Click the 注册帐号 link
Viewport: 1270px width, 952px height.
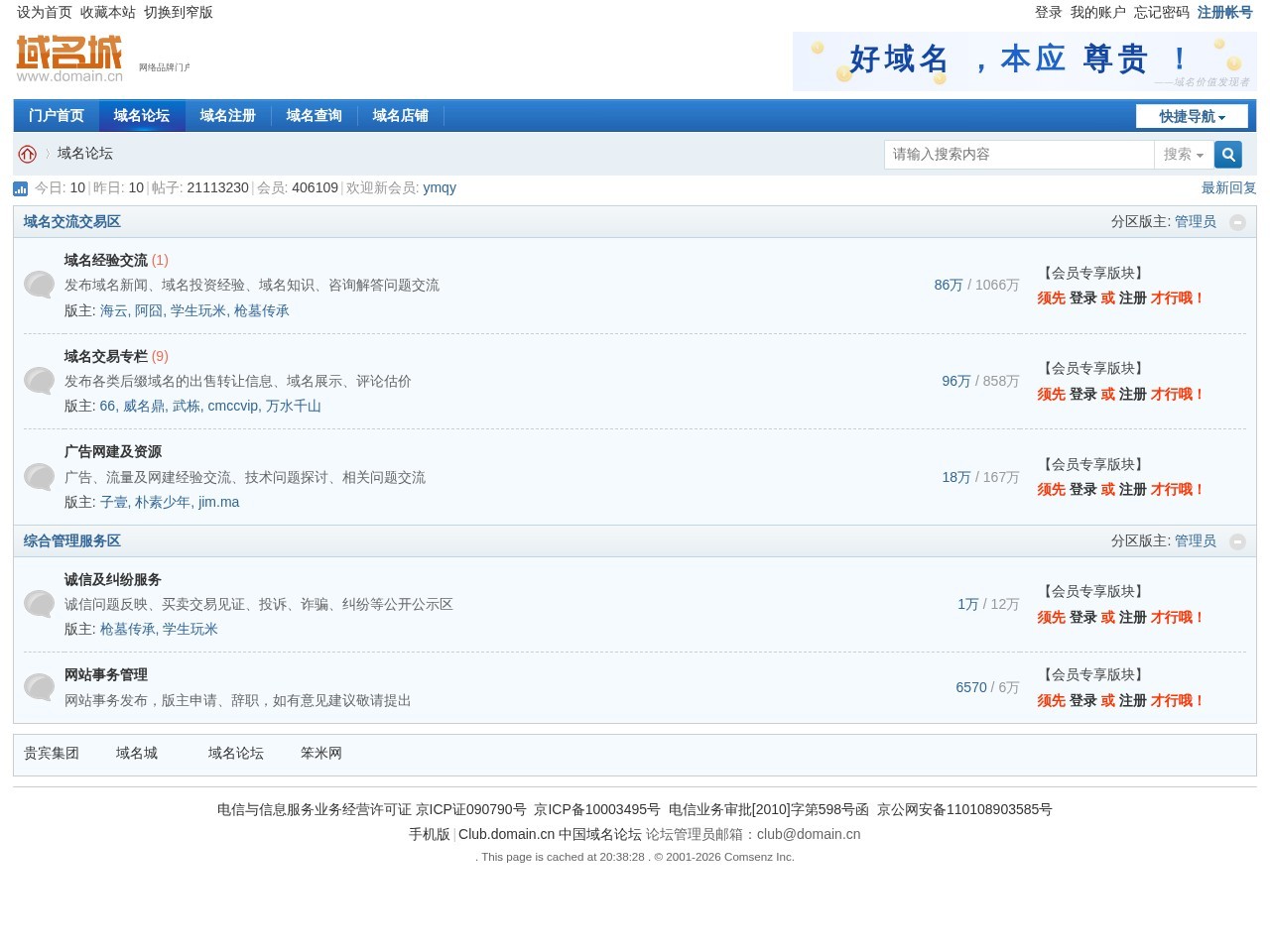[x=1224, y=12]
